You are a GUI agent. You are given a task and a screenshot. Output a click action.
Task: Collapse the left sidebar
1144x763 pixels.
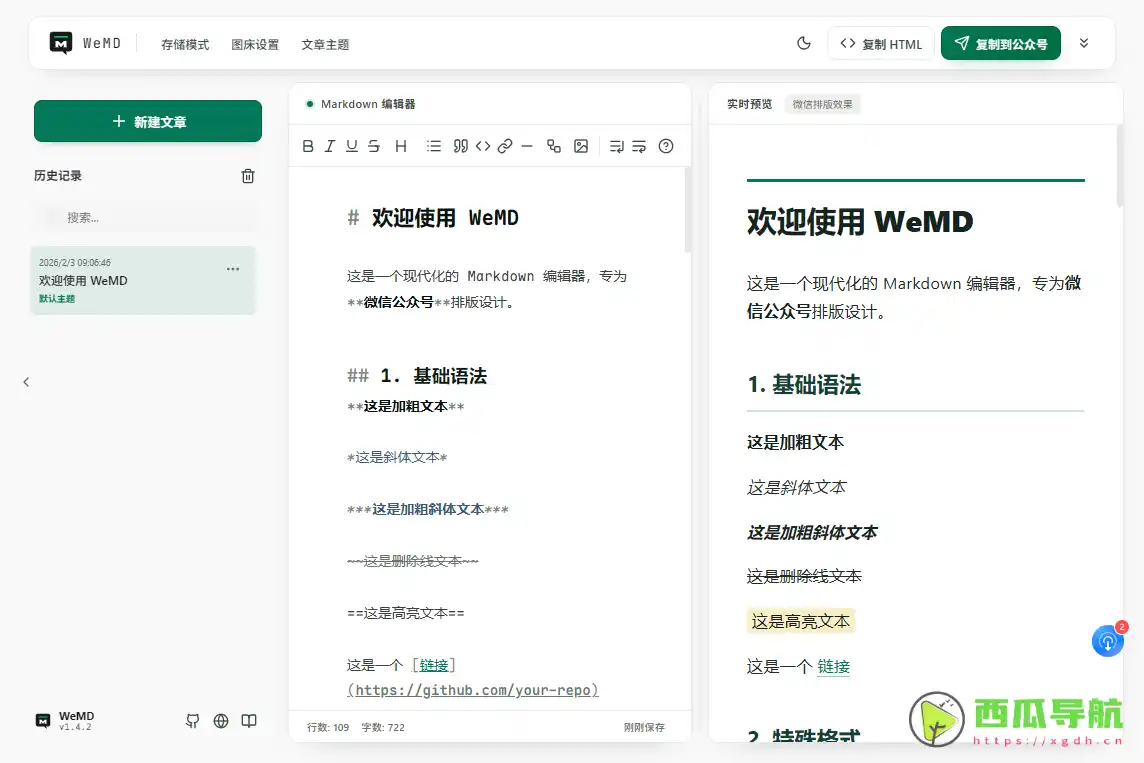26,382
